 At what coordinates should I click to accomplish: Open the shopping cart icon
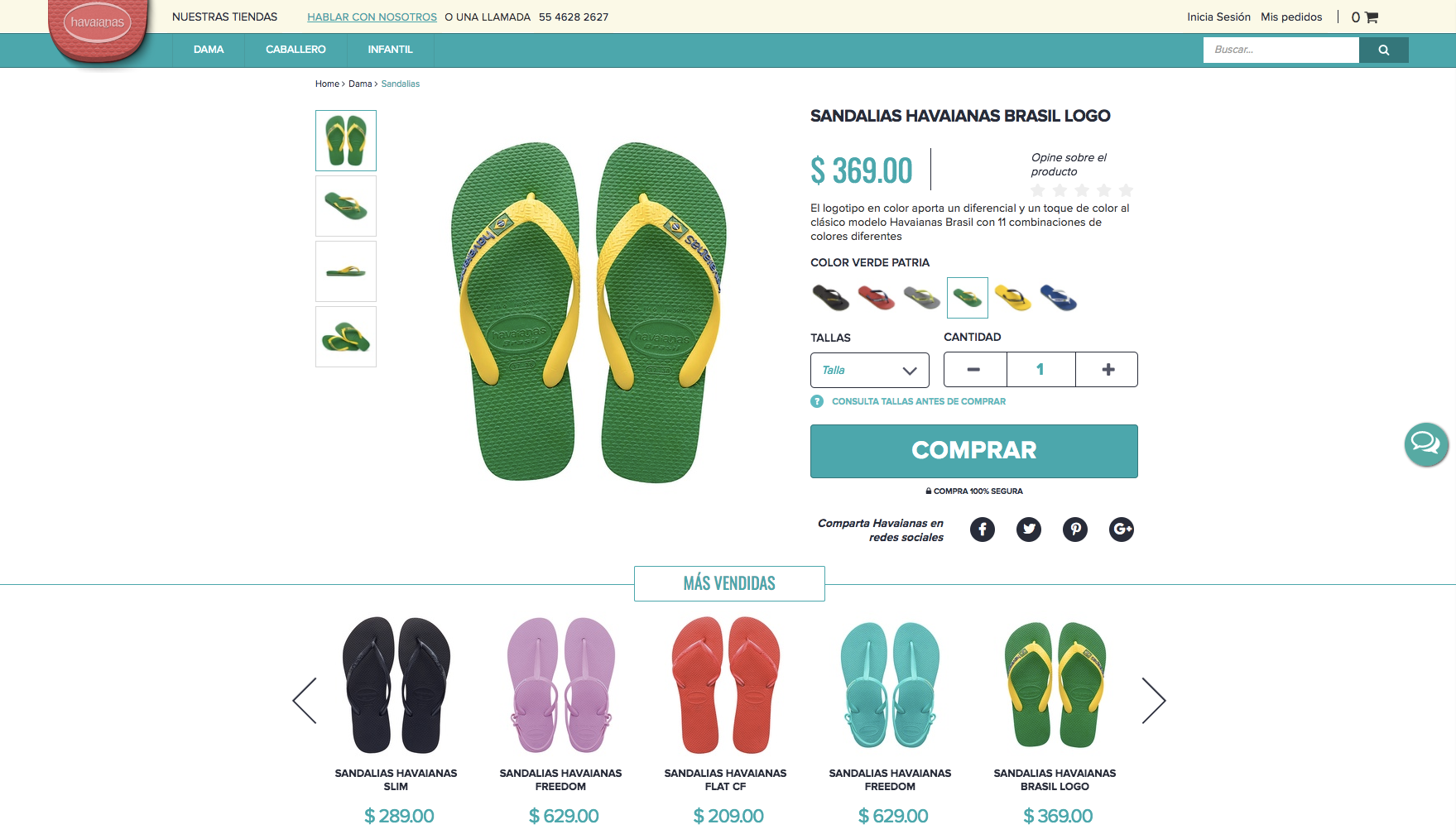click(x=1372, y=17)
